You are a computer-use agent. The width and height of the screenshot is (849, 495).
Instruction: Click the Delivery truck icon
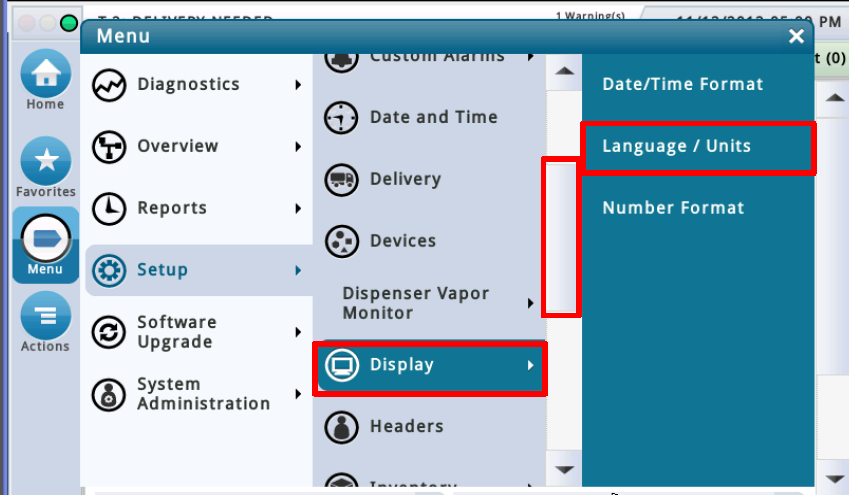342,180
